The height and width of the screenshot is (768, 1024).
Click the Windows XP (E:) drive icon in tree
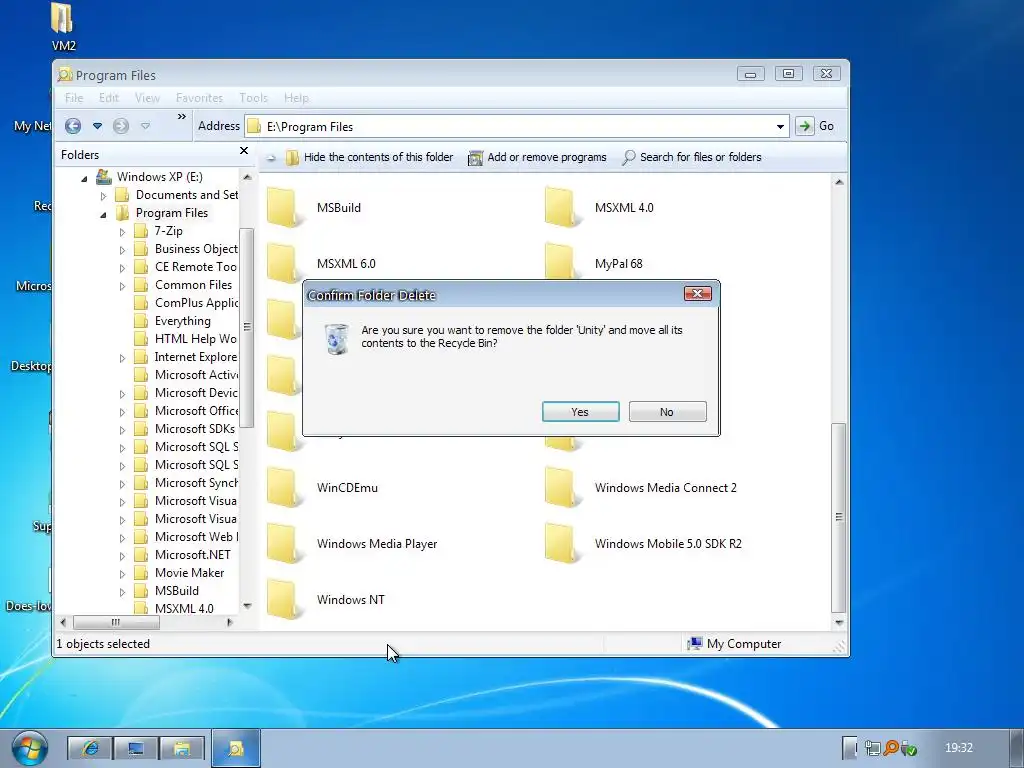point(104,176)
